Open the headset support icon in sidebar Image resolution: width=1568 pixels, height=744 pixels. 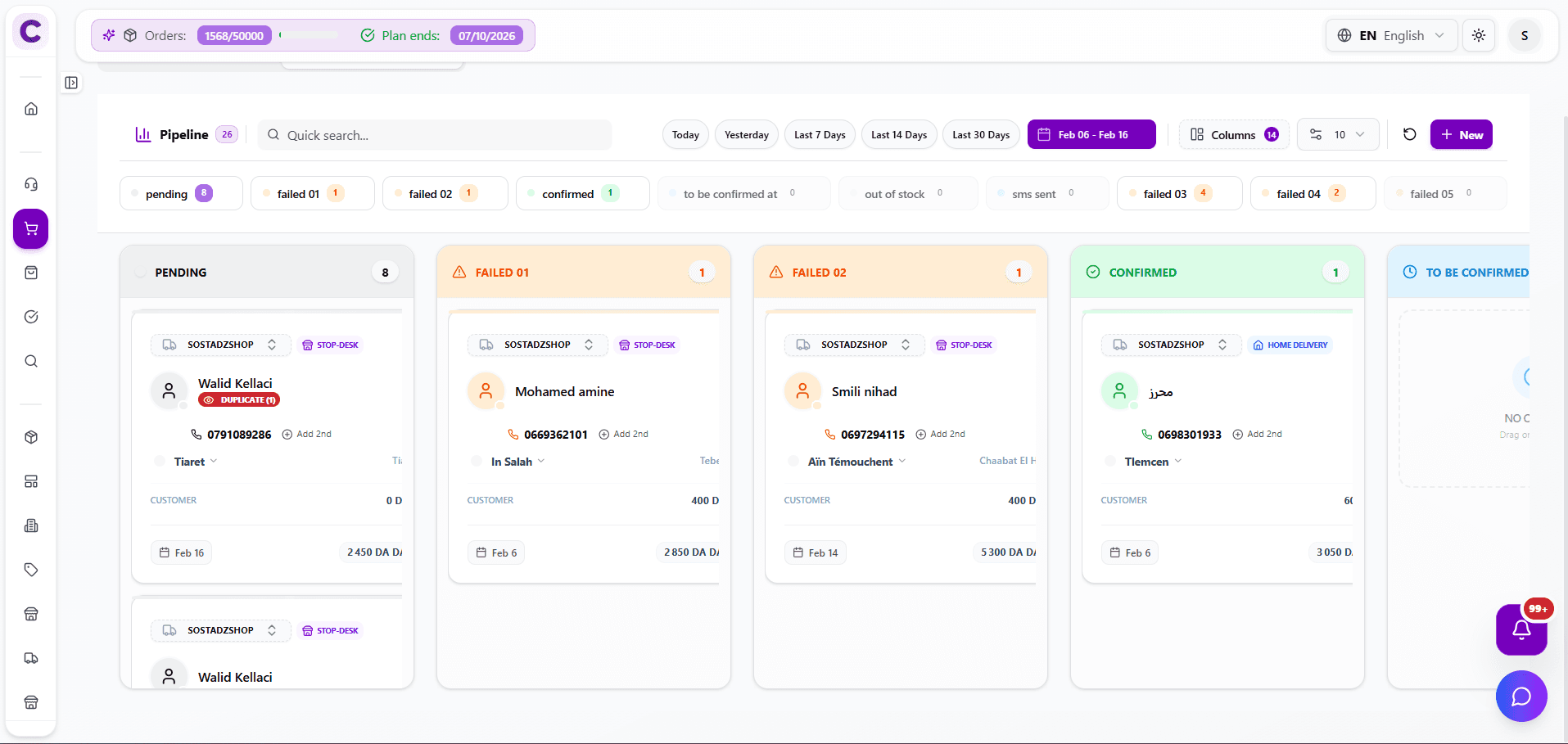[30, 184]
